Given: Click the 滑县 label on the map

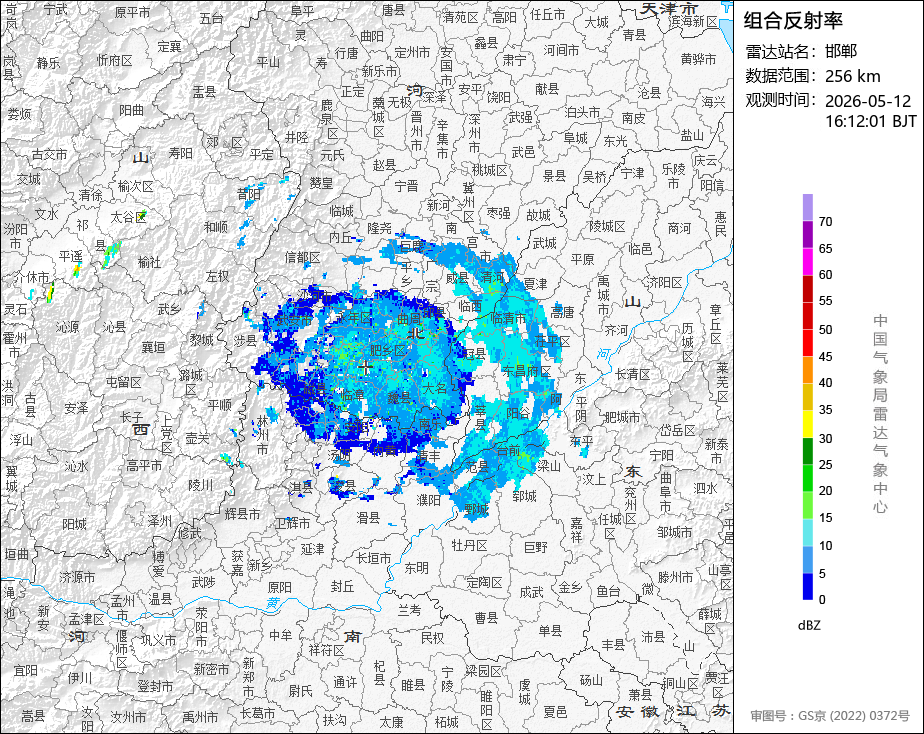Looking at the screenshot, I should pos(368,518).
